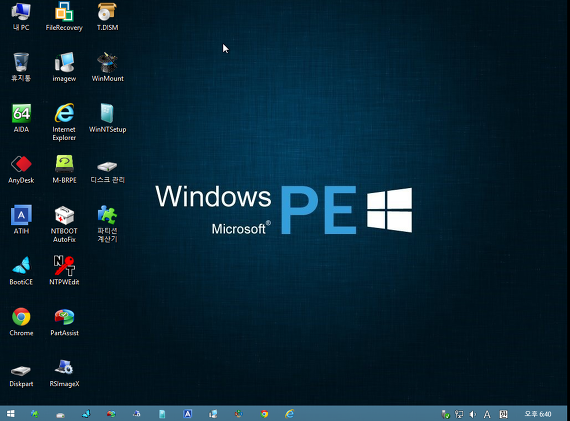Click puzzle-piece partition calculator taskbar icon
570x421 pixels.
[35, 414]
